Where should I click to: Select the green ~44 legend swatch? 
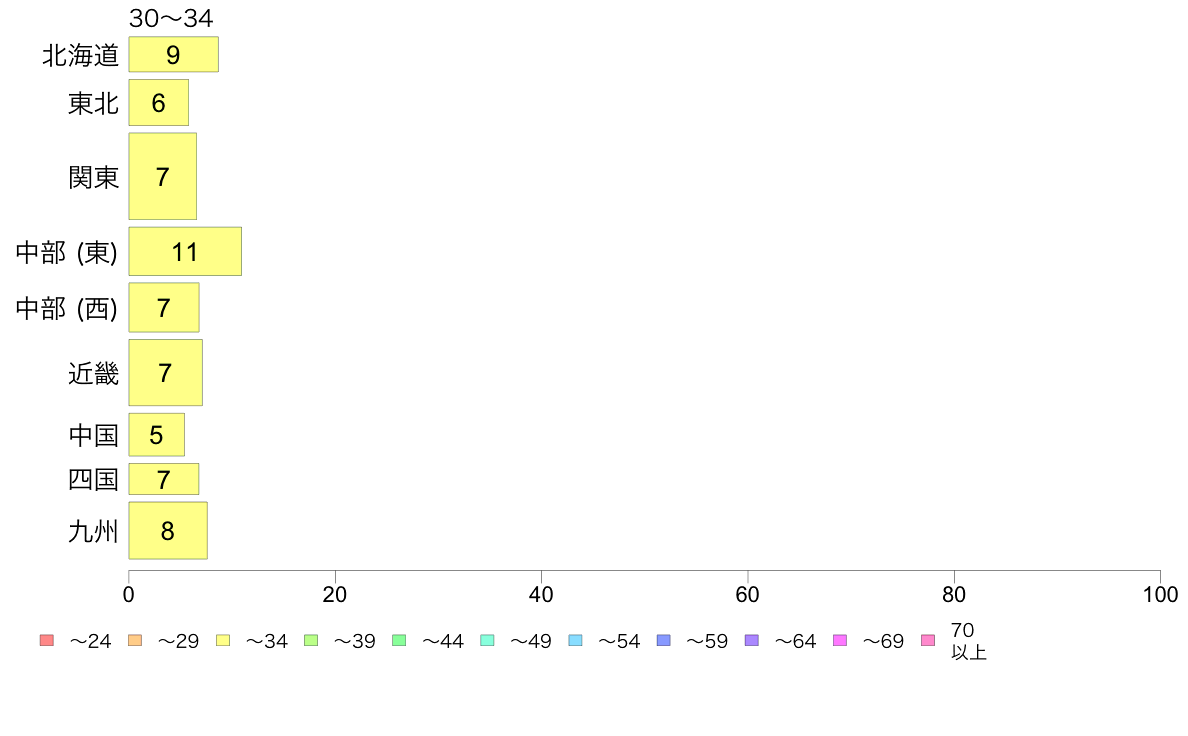click(x=399, y=640)
